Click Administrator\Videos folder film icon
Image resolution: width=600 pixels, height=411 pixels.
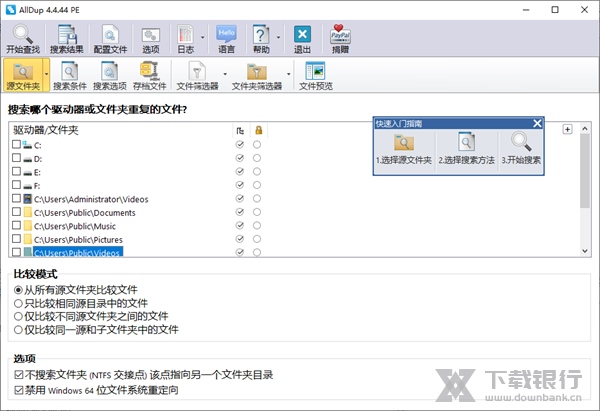(28, 199)
